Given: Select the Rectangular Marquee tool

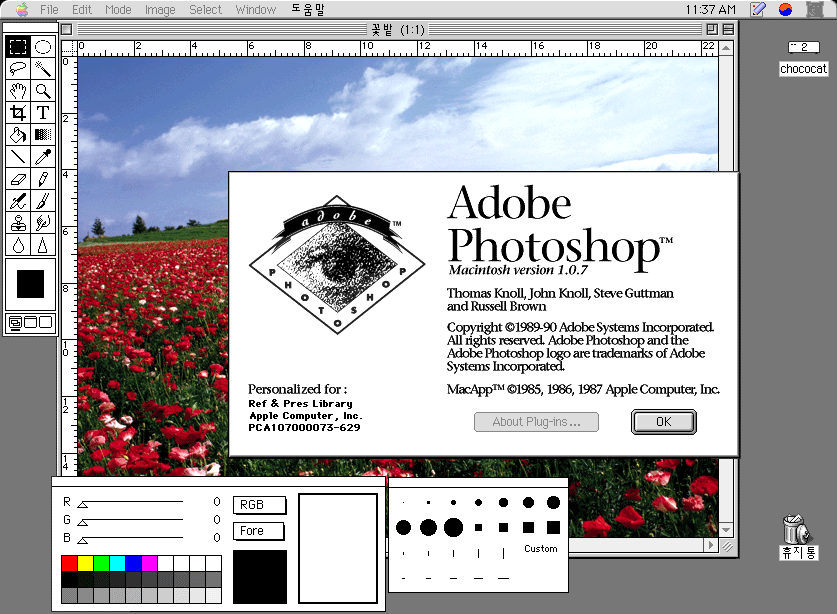Looking at the screenshot, I should 18,46.
